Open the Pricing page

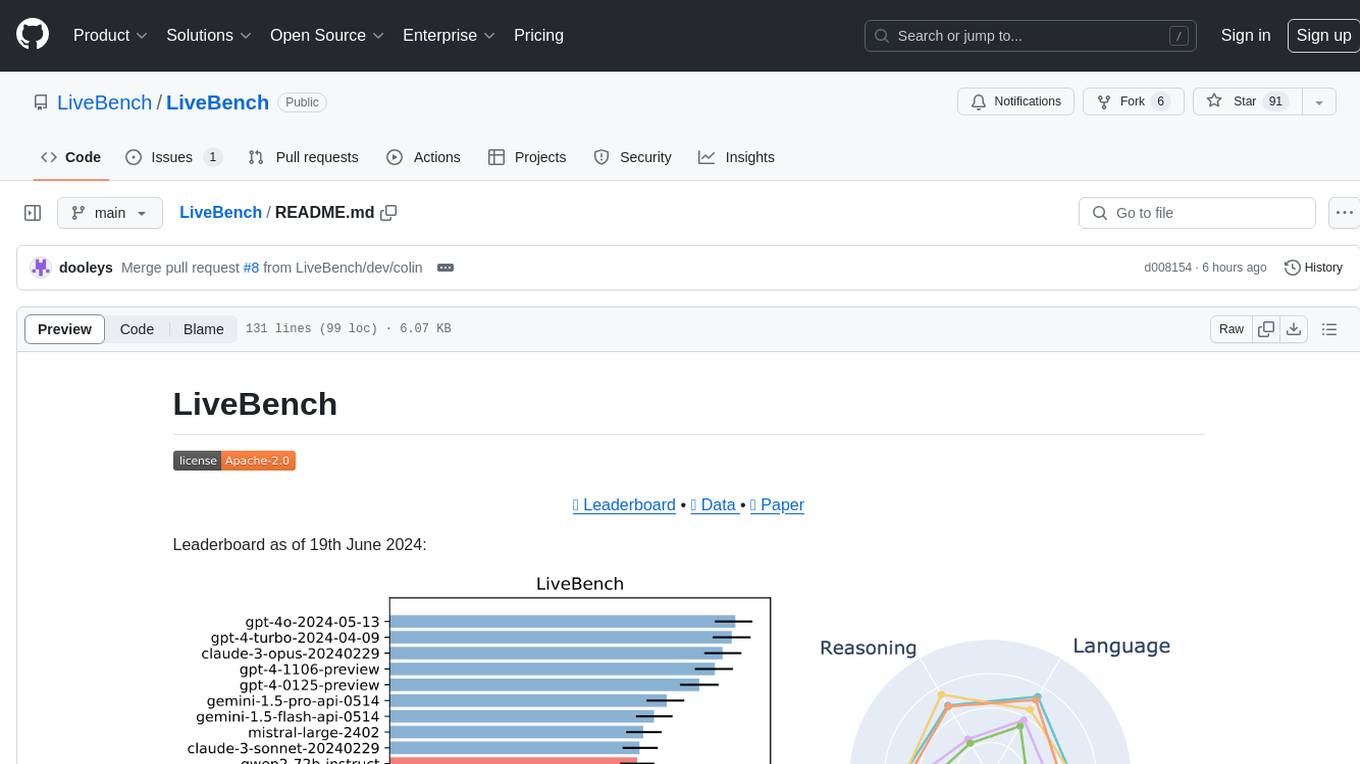[538, 35]
